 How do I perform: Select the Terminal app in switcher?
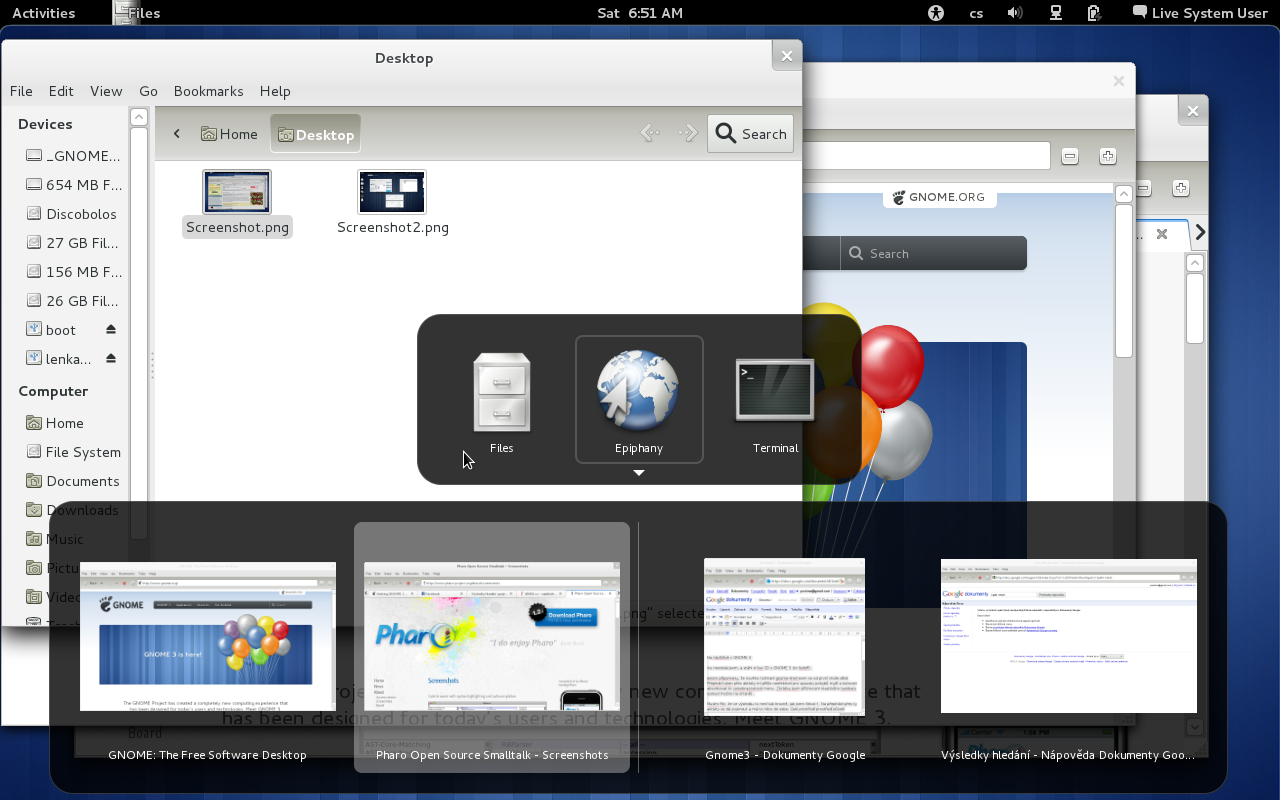click(775, 400)
